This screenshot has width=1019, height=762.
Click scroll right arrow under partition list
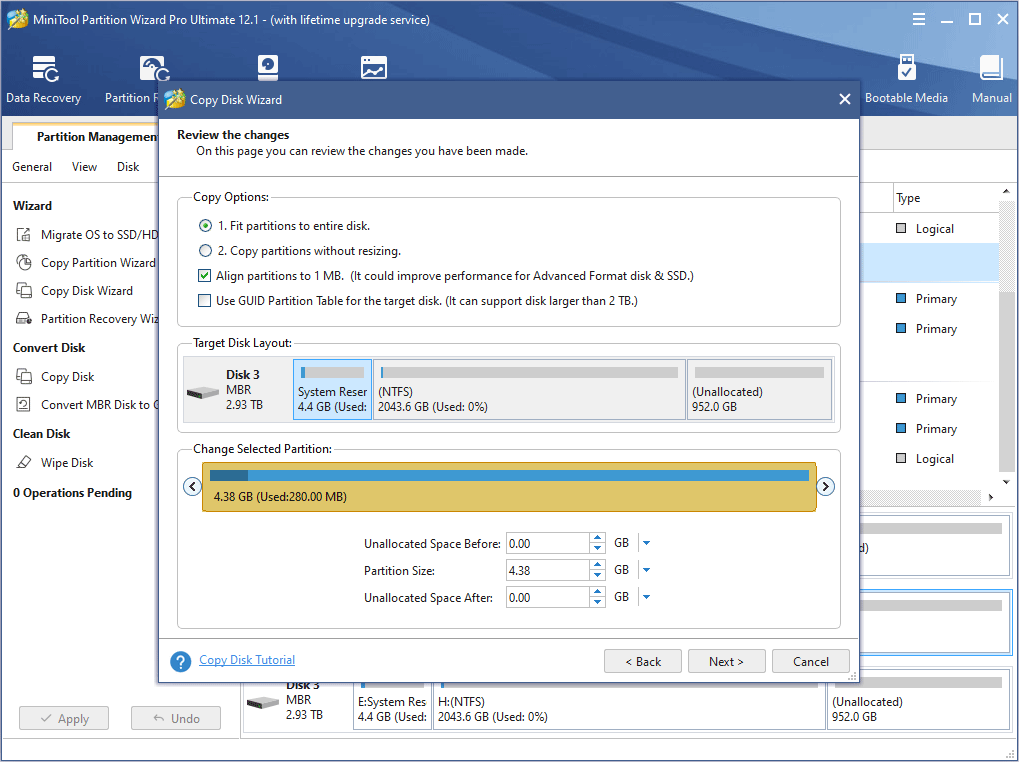pyautogui.click(x=991, y=497)
